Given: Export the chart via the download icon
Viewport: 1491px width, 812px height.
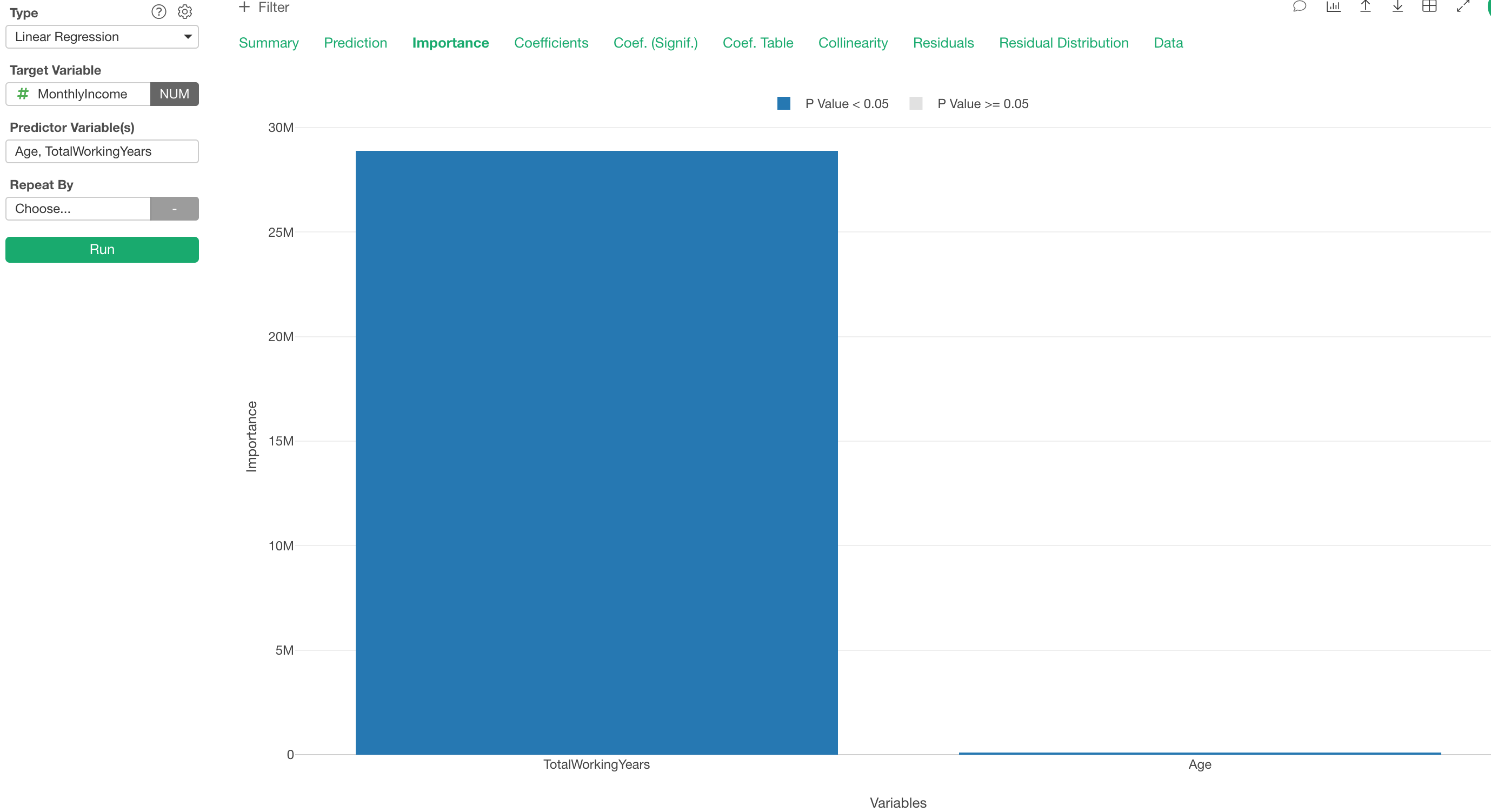Looking at the screenshot, I should pos(1397,8).
